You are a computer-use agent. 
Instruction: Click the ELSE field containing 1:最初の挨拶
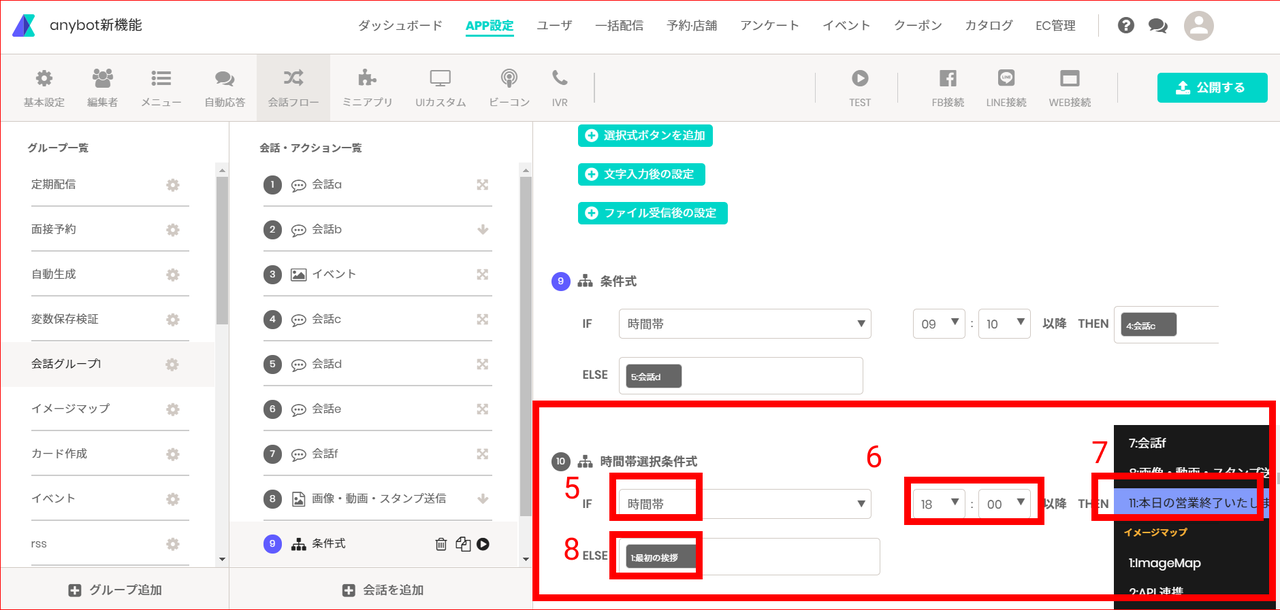tap(749, 556)
